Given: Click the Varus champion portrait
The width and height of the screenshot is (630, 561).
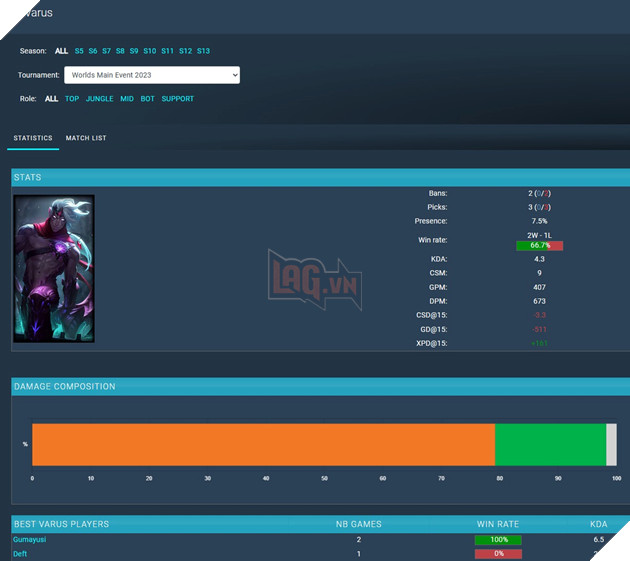Looking at the screenshot, I should [54, 268].
